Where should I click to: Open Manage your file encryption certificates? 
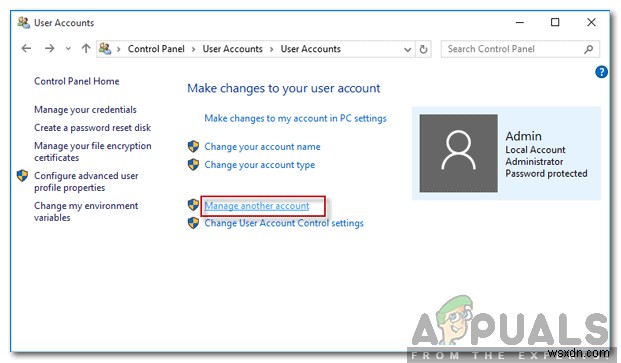[93, 152]
